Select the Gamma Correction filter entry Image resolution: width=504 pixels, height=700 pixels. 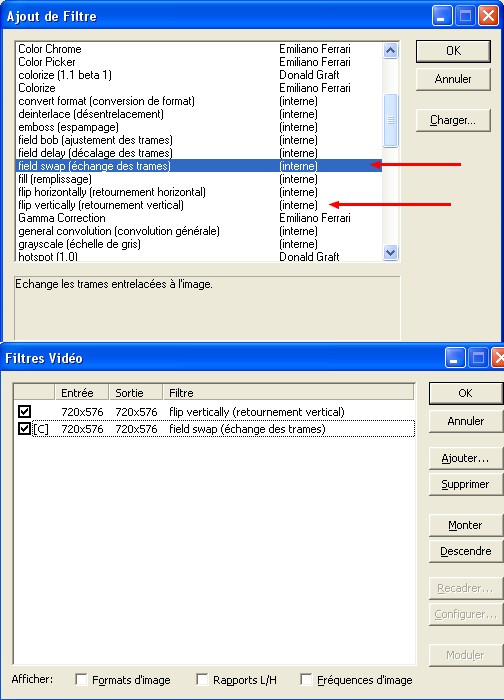[x=199, y=218]
